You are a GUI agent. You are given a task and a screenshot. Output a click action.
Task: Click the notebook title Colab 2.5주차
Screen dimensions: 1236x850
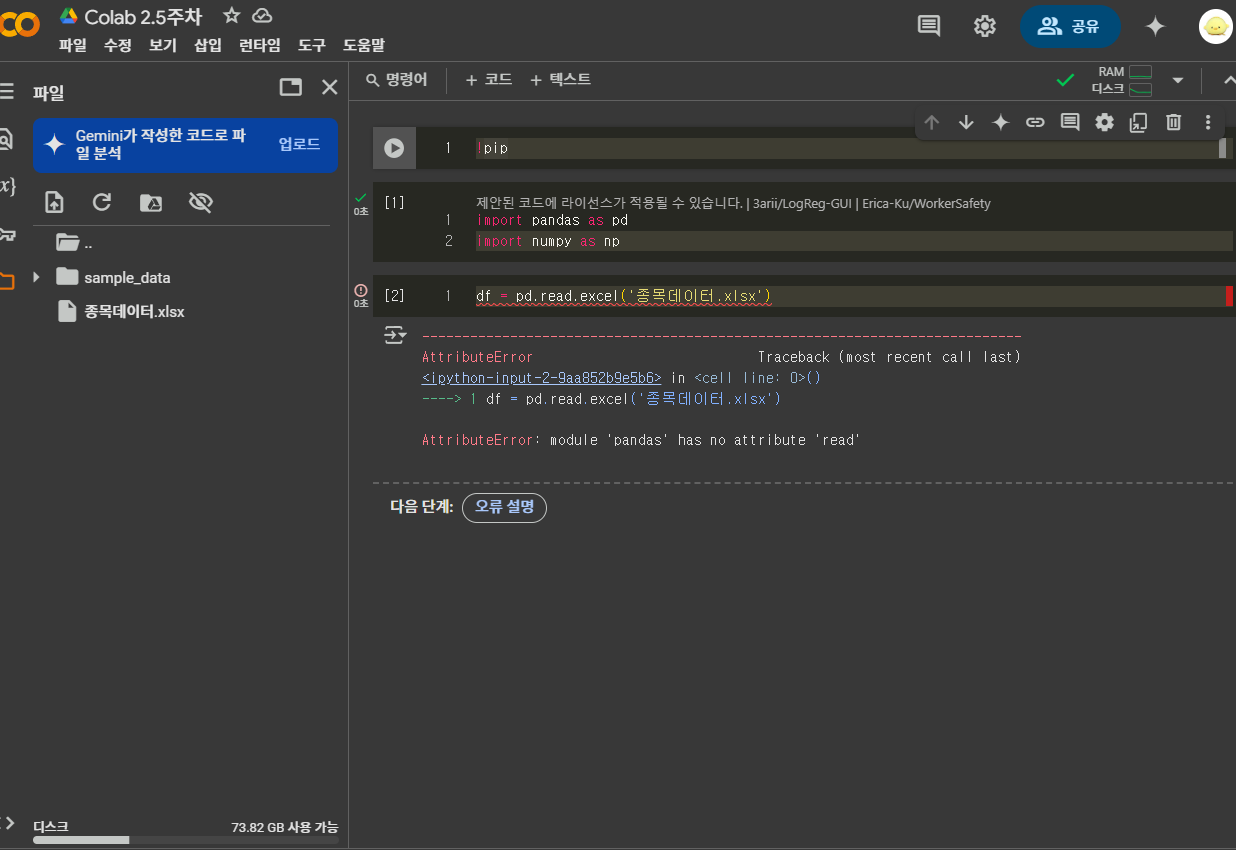(143, 15)
